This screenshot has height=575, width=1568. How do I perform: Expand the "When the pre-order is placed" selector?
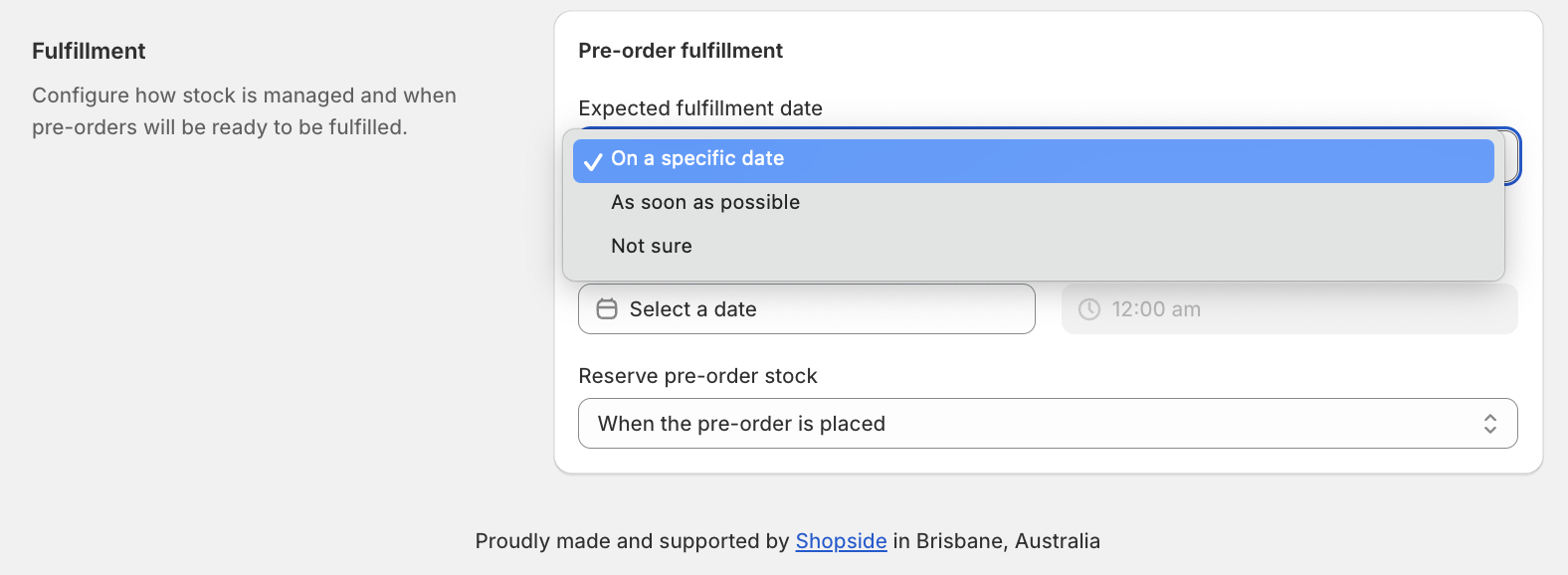tap(1045, 423)
